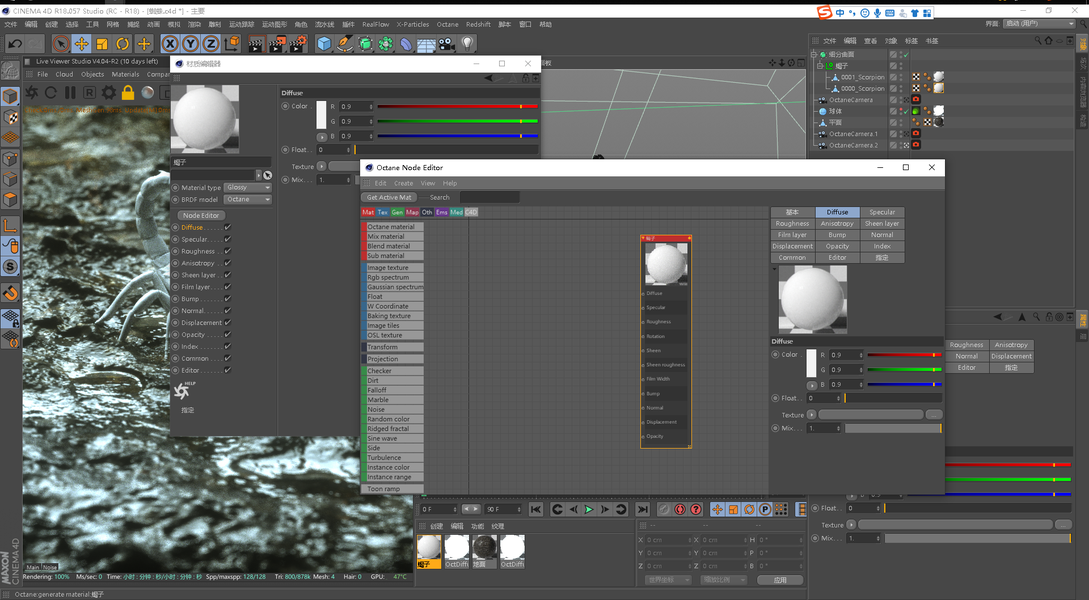Click the Get Active Mat button

(x=389, y=197)
